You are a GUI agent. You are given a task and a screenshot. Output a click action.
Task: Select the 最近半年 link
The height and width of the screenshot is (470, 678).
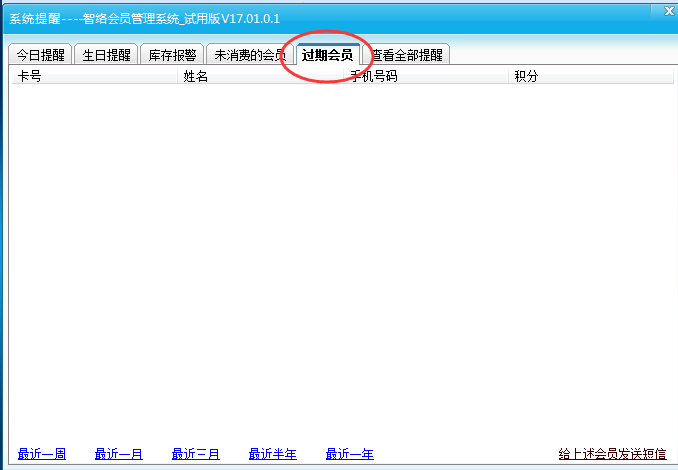273,454
